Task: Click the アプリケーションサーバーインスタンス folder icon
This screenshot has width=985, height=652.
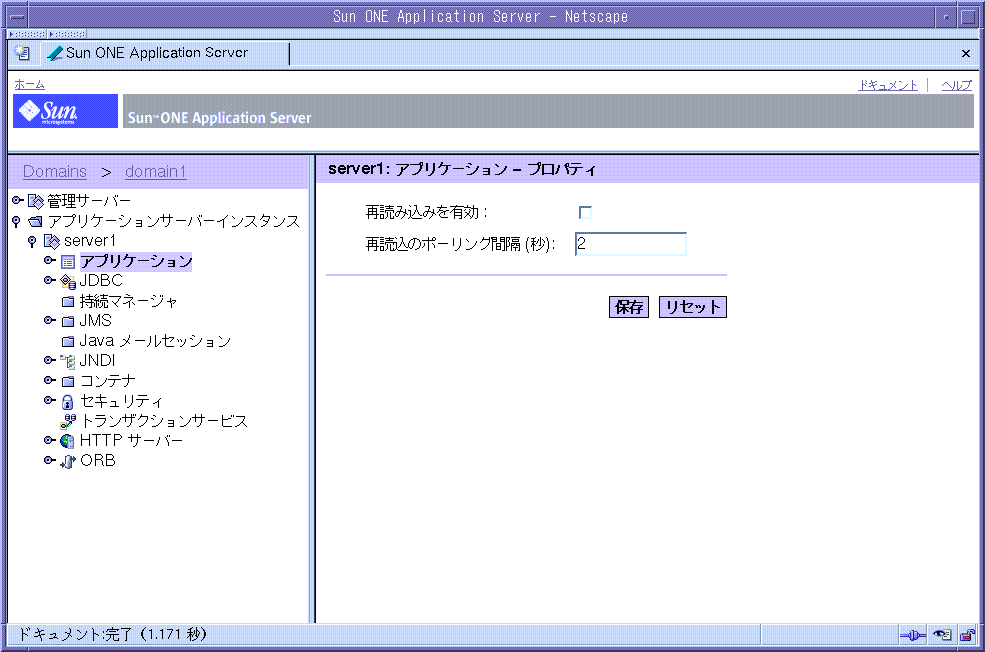Action: 36,222
